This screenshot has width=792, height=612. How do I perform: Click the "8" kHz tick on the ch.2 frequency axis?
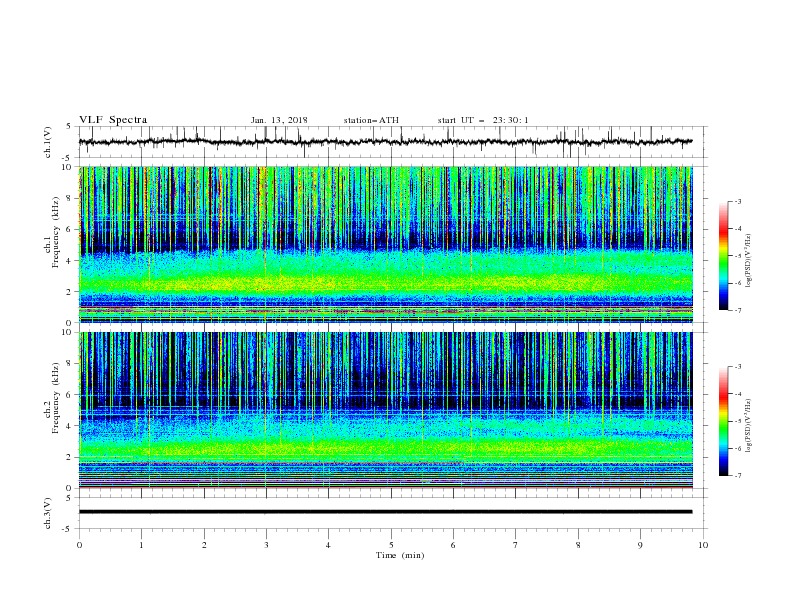click(x=70, y=364)
